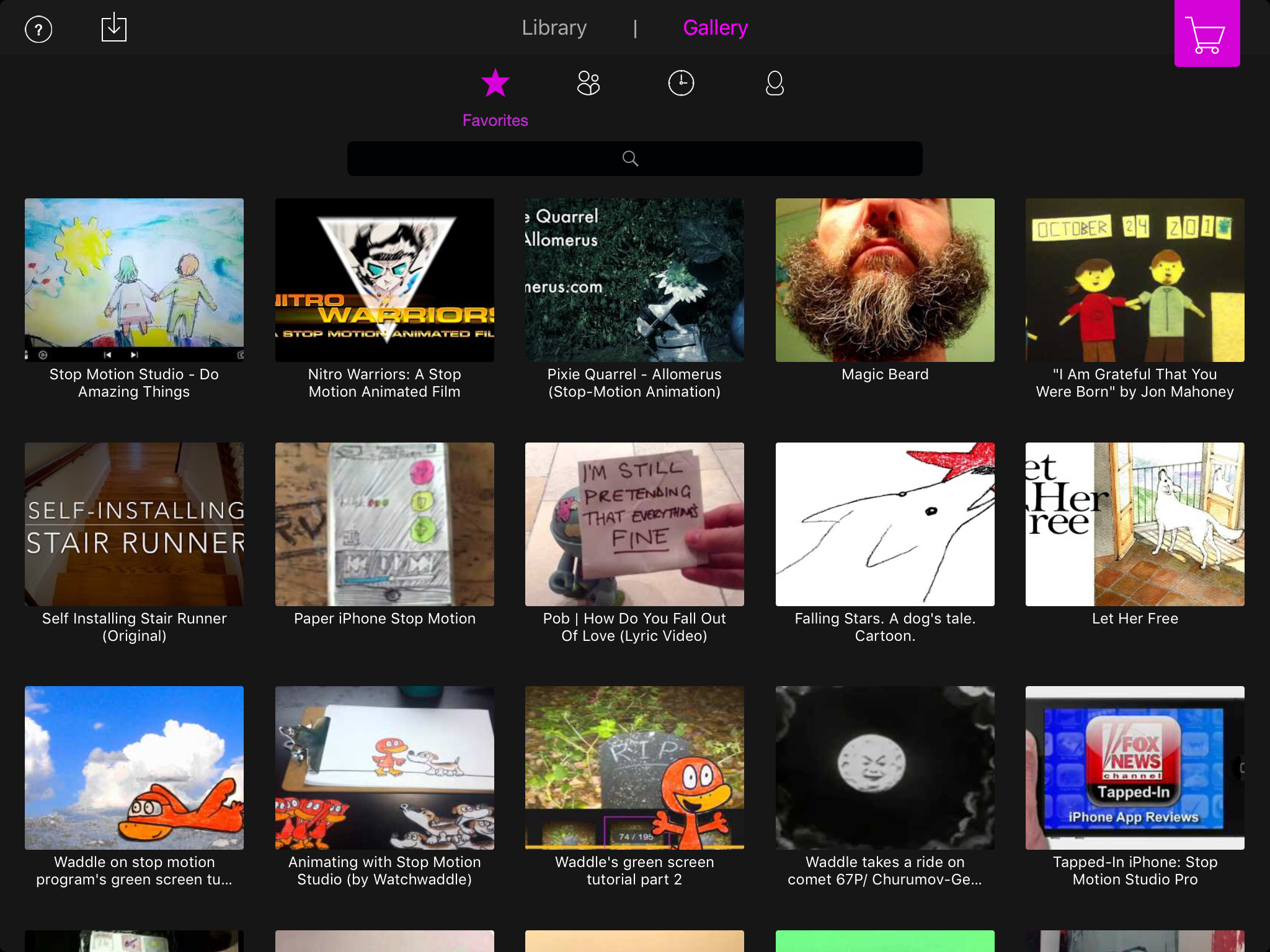Viewport: 1270px width, 952px height.
Task: Play Waddle's green screen tutorial part 2
Action: point(634,767)
